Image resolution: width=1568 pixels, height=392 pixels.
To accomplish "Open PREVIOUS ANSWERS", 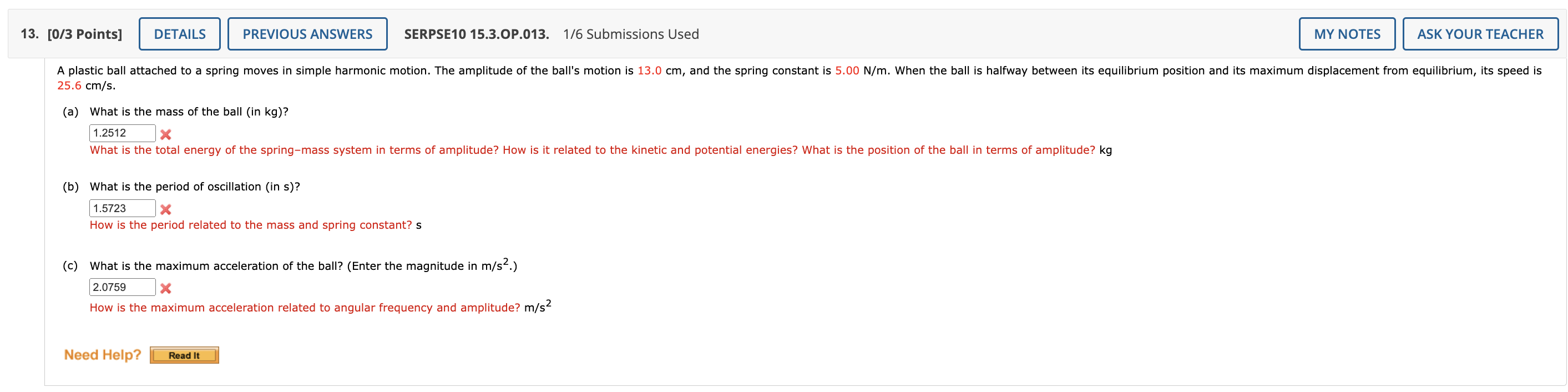I will (307, 34).
